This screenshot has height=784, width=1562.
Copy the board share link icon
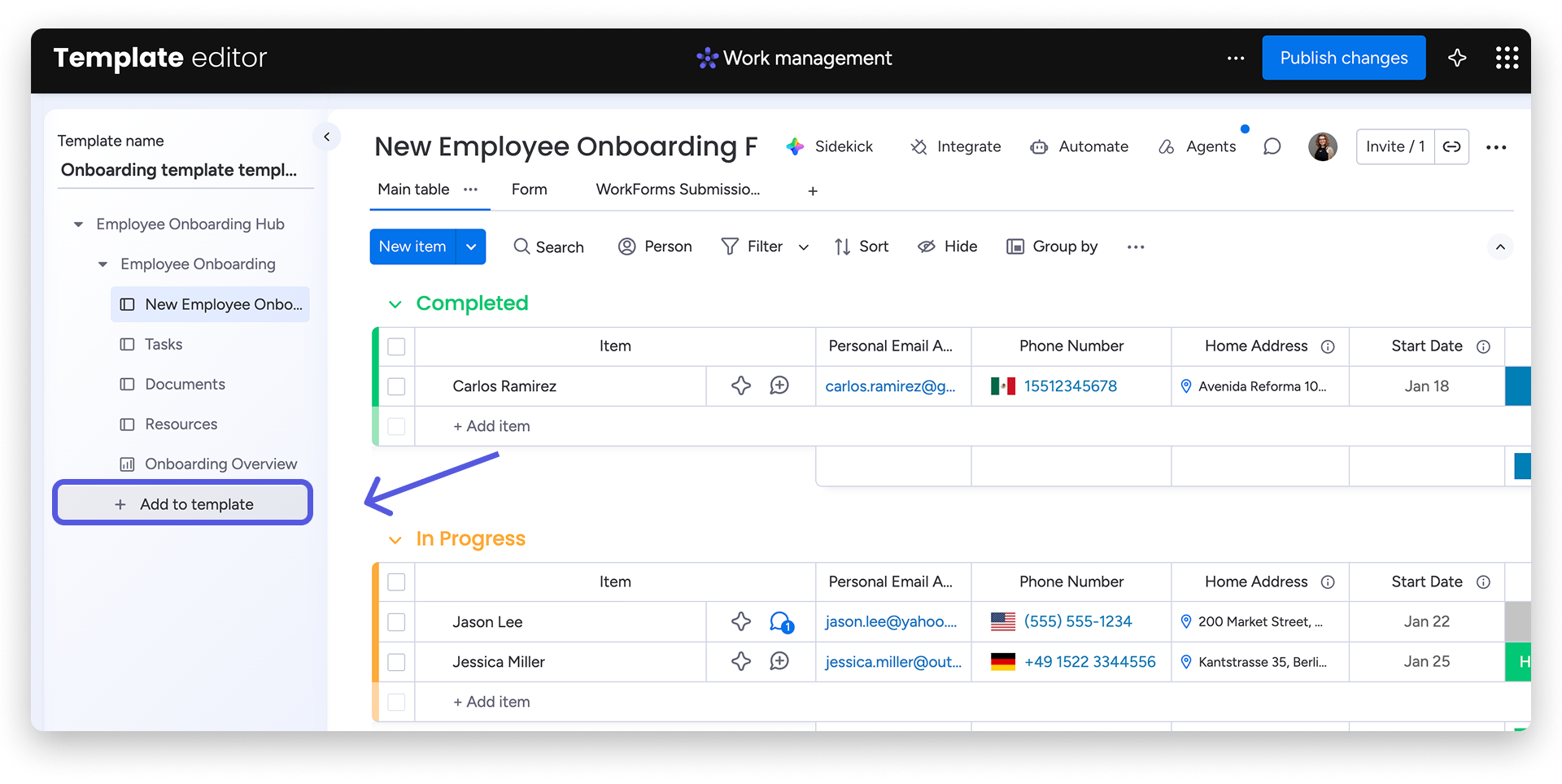1451,146
